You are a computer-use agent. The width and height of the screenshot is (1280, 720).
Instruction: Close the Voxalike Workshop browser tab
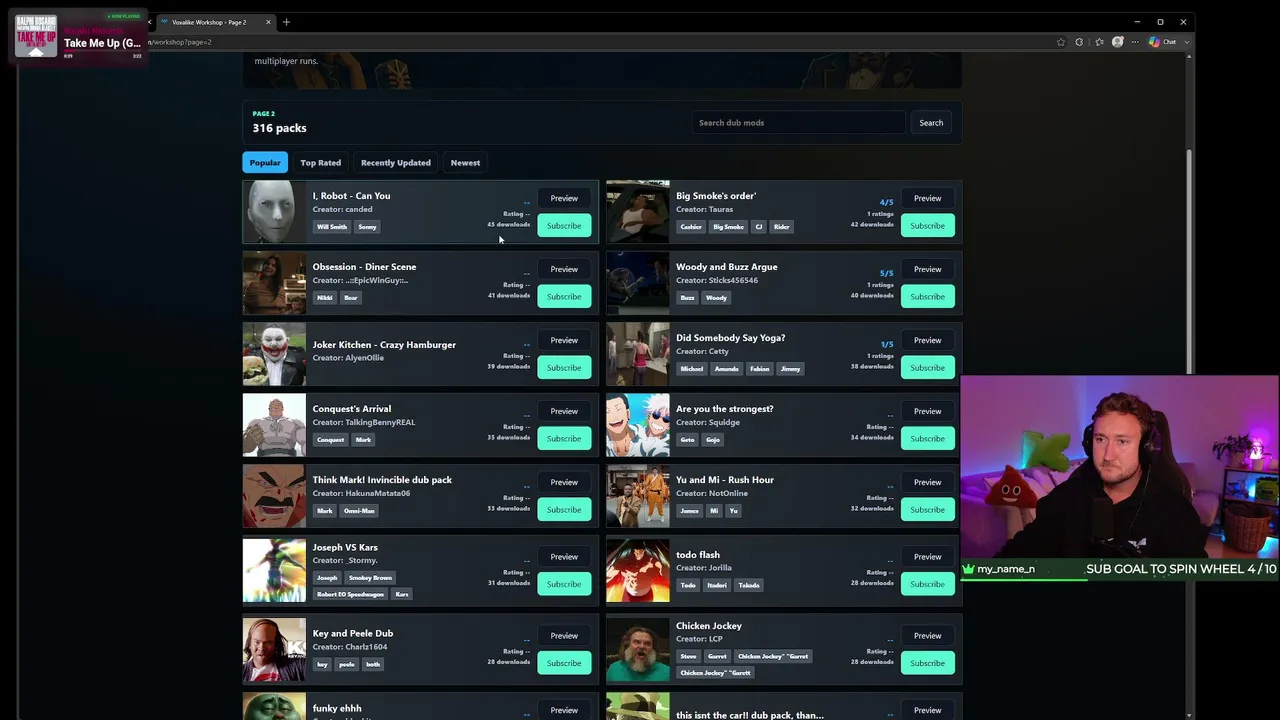[x=268, y=22]
